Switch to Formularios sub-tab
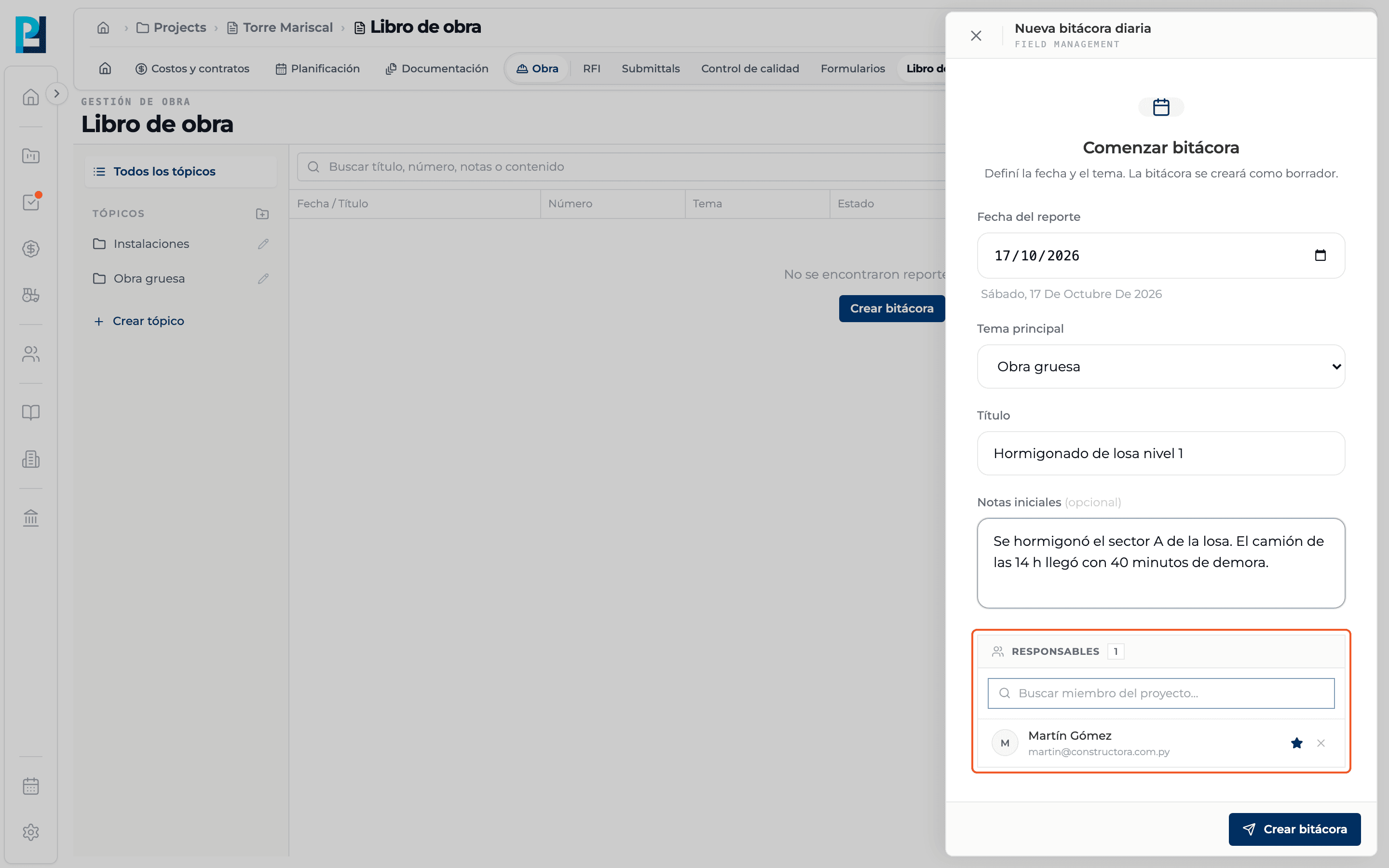 tap(852, 68)
